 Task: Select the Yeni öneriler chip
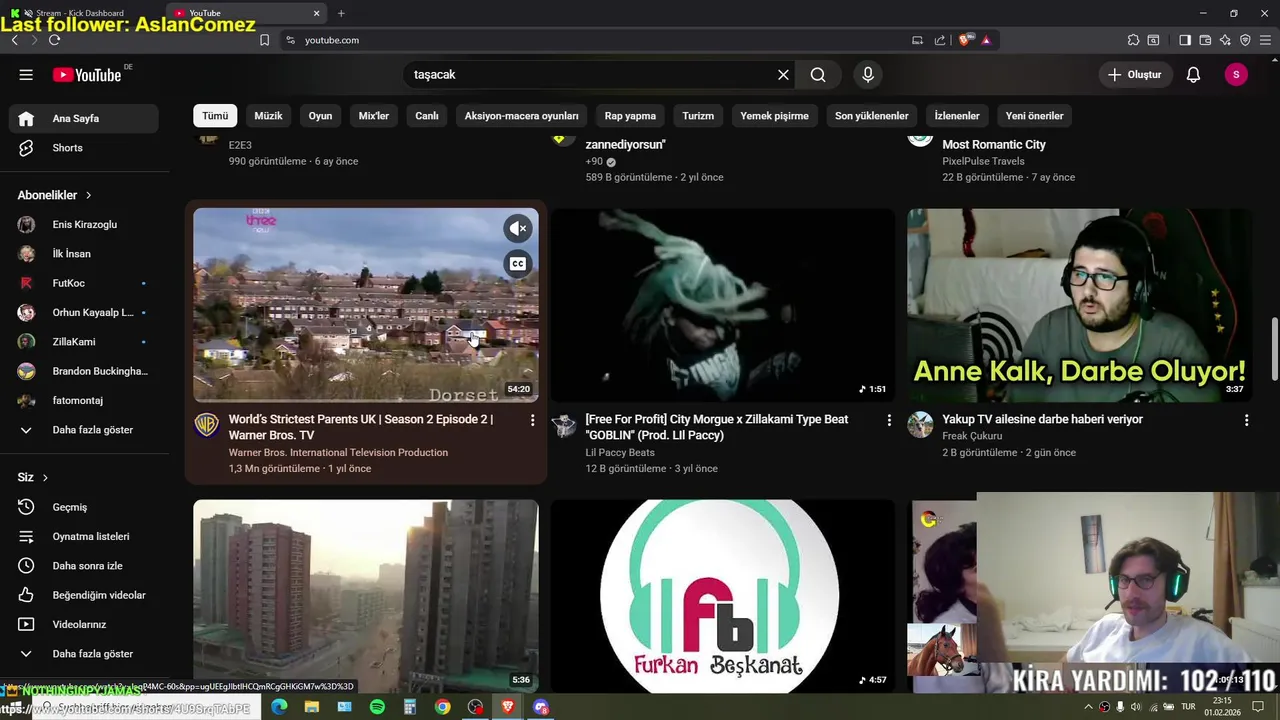click(1034, 116)
